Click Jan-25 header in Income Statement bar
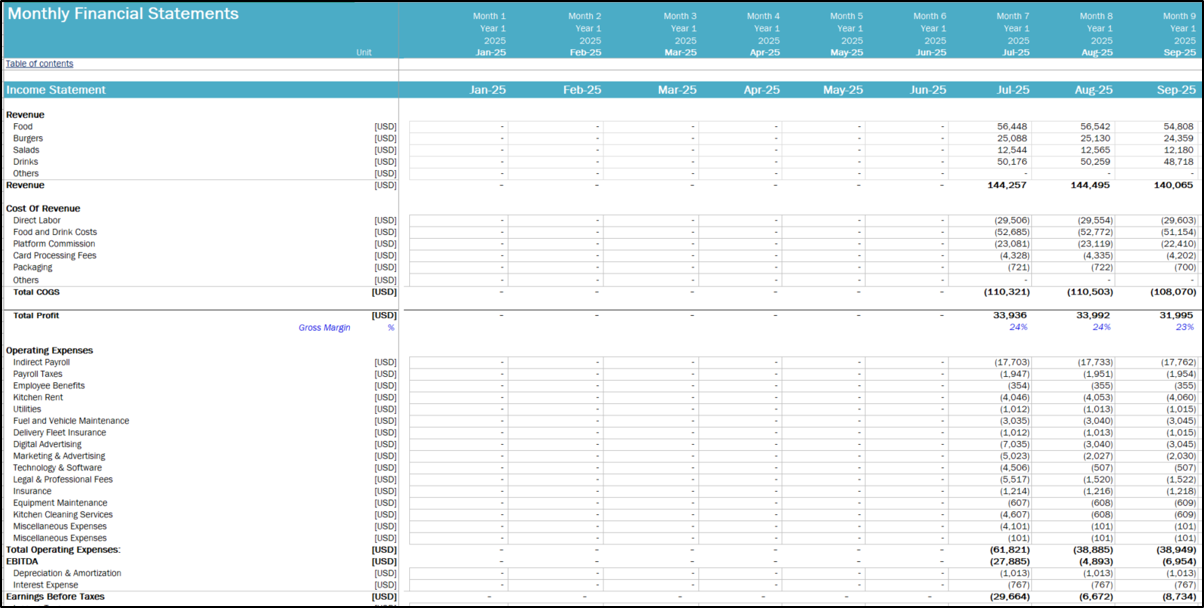 (x=488, y=90)
